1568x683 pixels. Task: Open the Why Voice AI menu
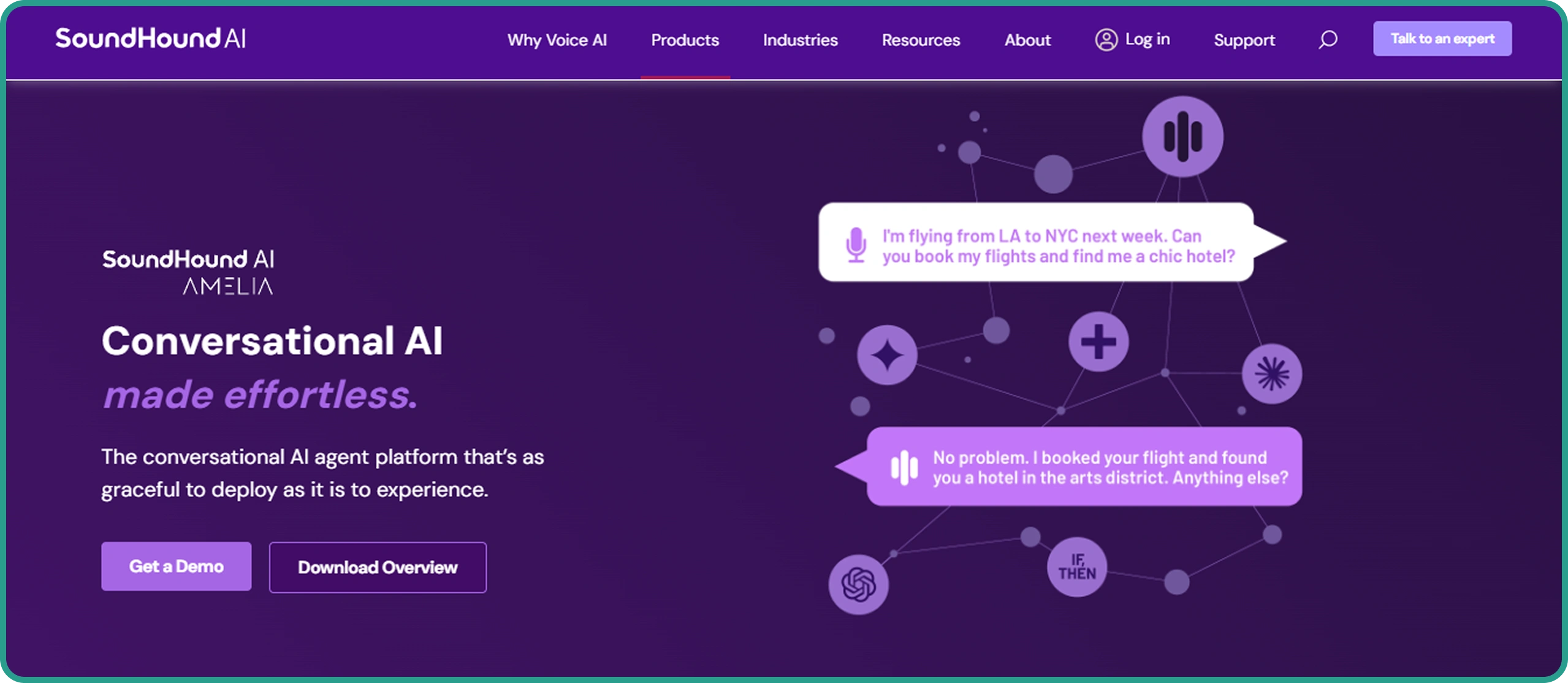click(x=557, y=40)
